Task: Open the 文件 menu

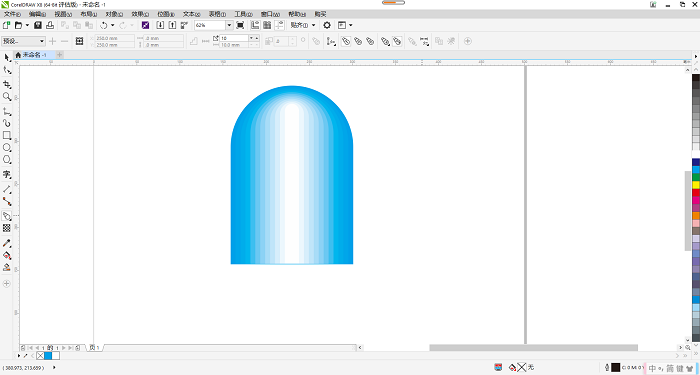Action: (x=12, y=14)
